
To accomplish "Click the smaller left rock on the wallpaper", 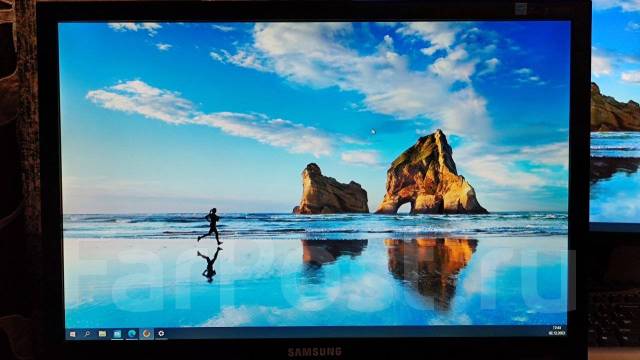I will tap(331, 190).
